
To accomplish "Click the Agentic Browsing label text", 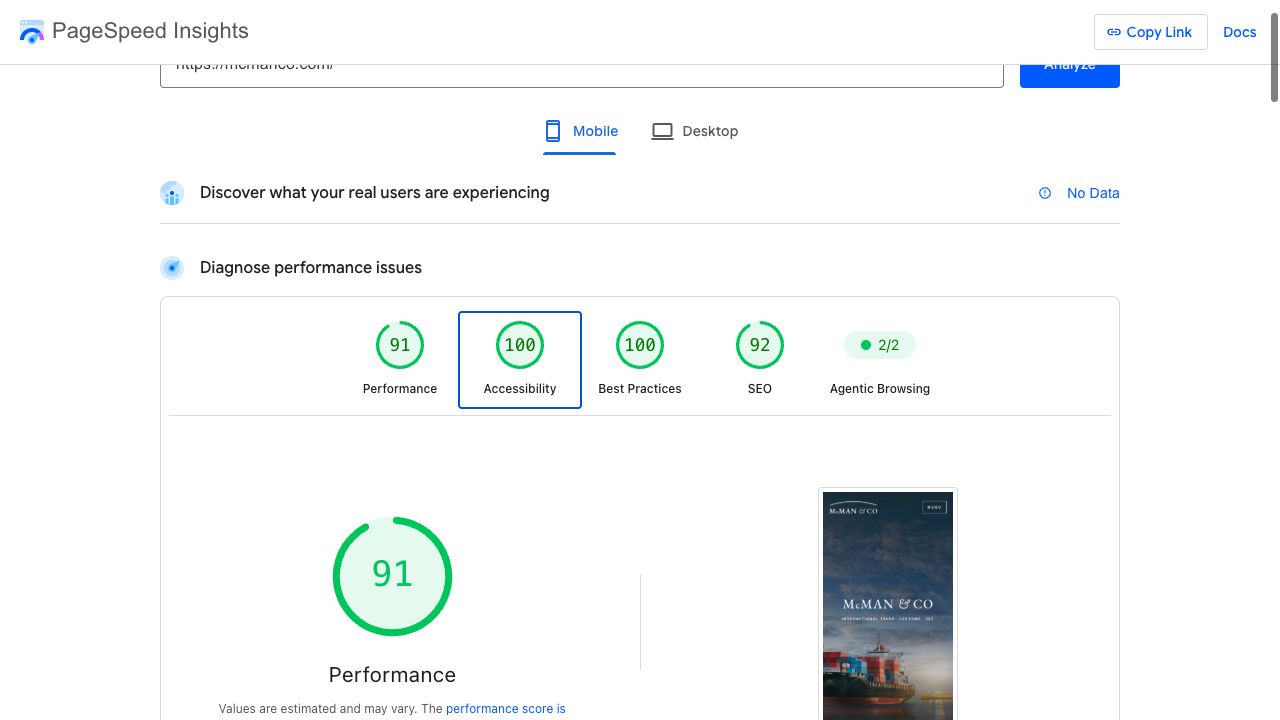I will 880,389.
